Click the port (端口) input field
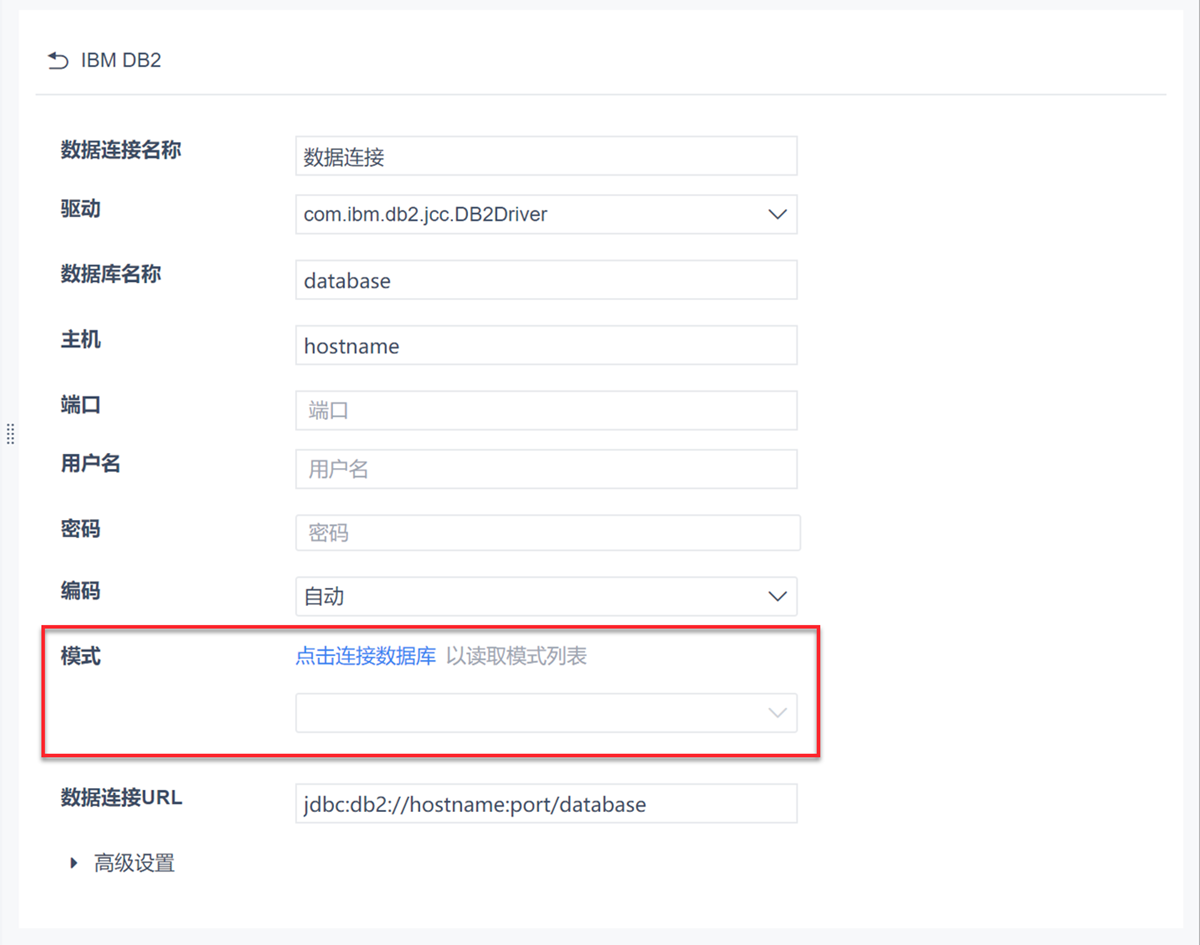The height and width of the screenshot is (945, 1200). pyautogui.click(x=546, y=410)
